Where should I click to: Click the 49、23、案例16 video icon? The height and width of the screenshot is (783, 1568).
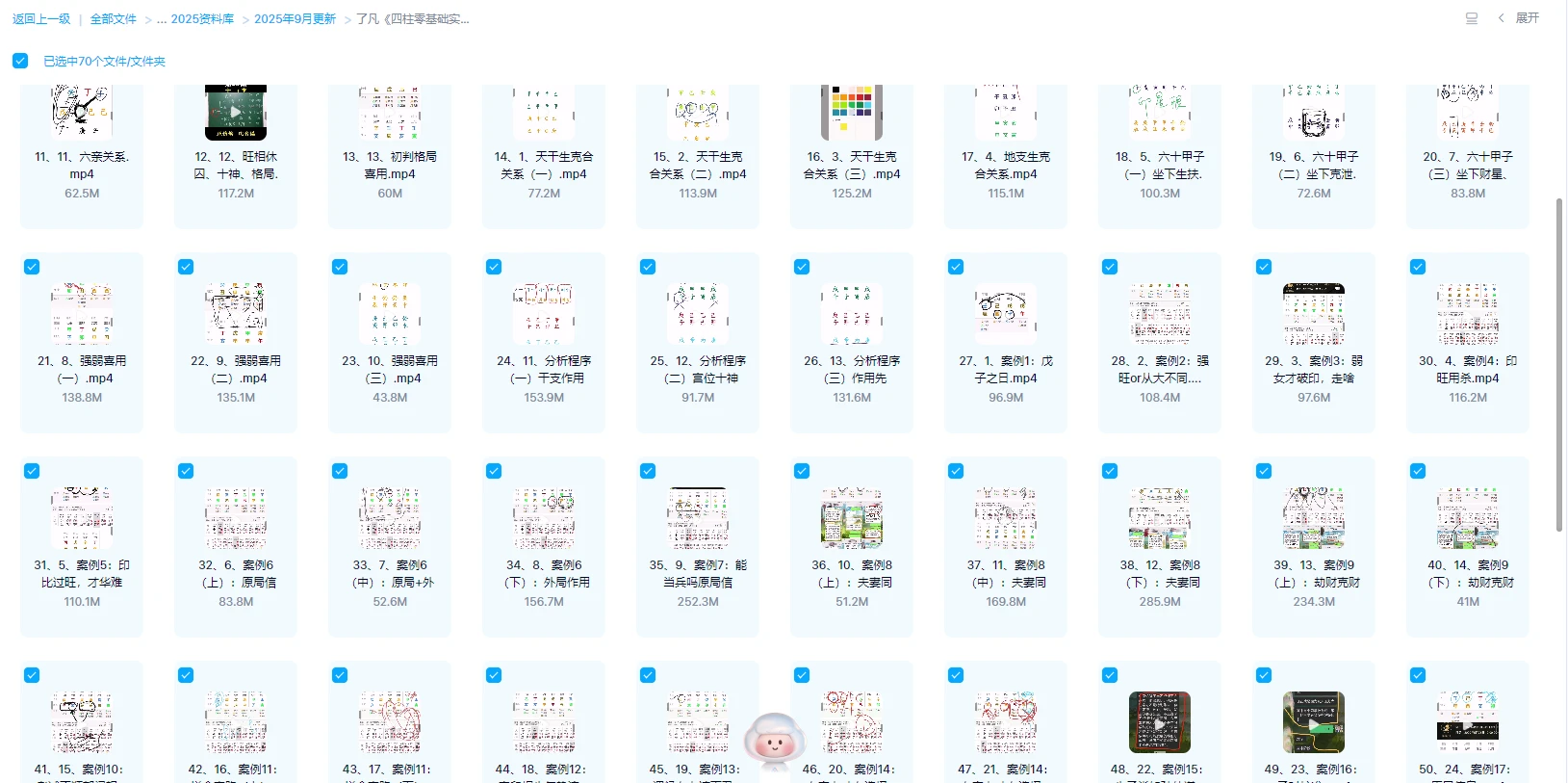pyautogui.click(x=1314, y=722)
